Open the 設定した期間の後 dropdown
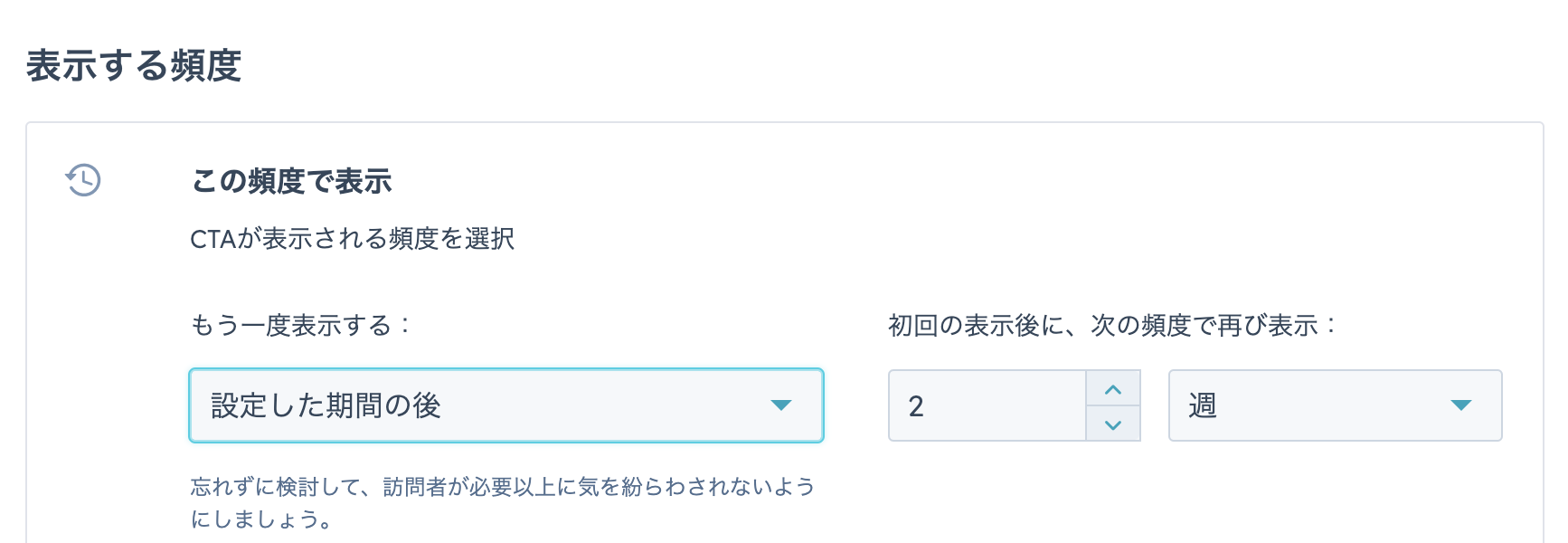This screenshot has height=543, width=1568. (x=506, y=405)
